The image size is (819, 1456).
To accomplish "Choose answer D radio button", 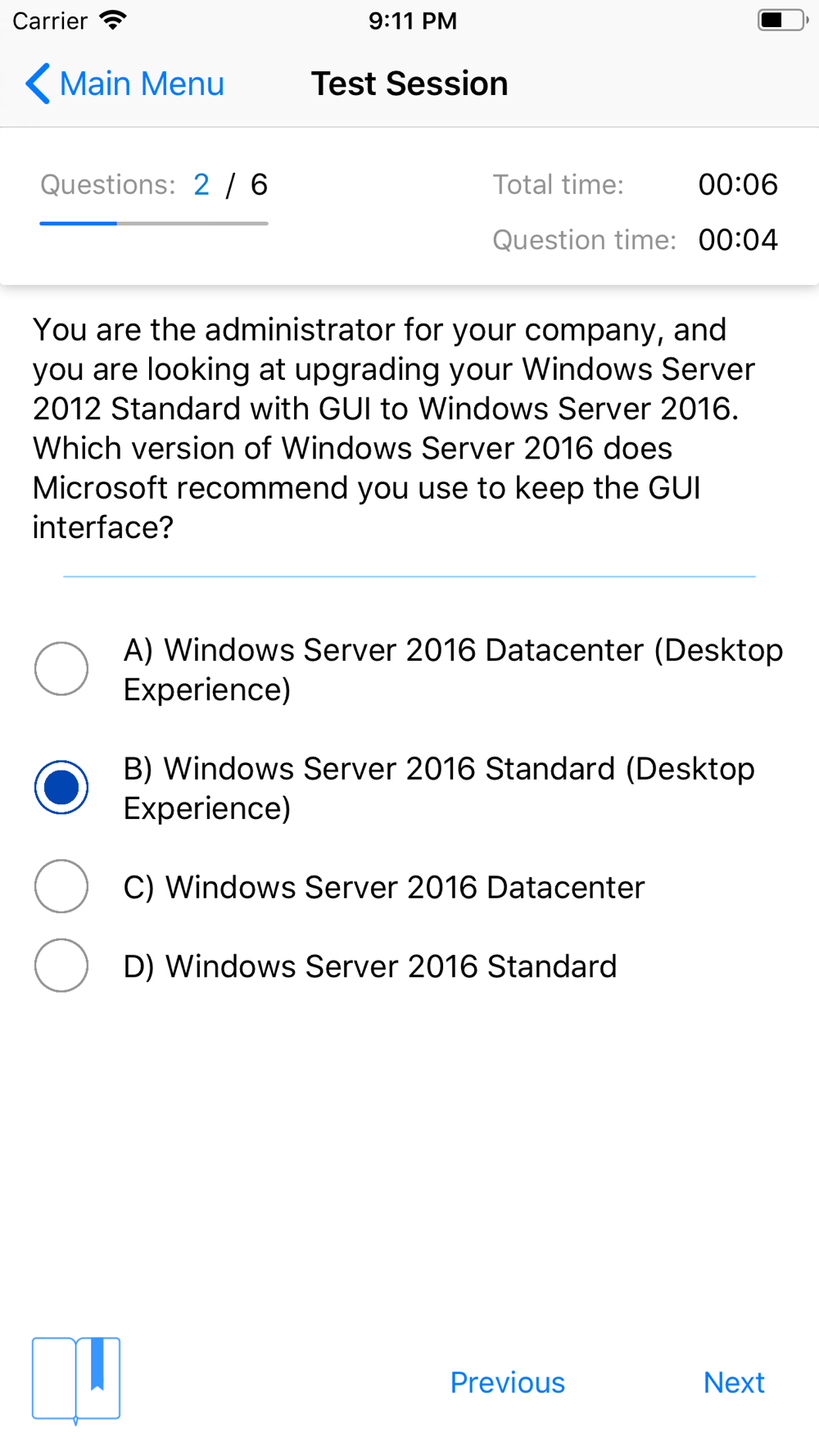I will pos(61,965).
